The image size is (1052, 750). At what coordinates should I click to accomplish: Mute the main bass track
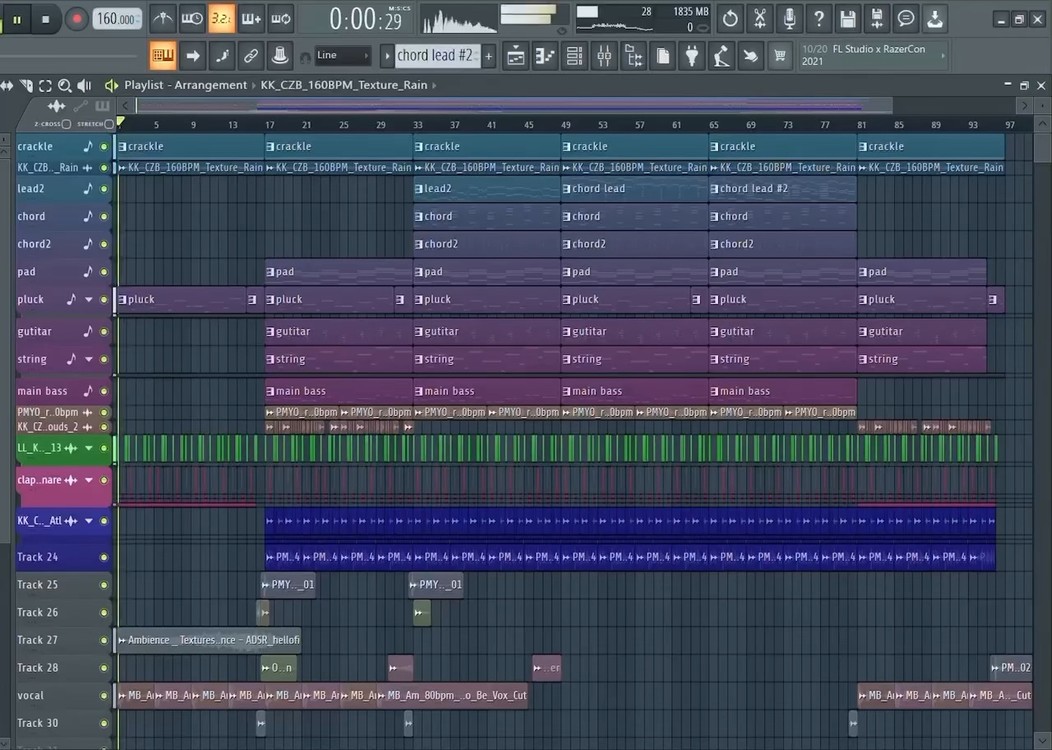click(x=104, y=391)
